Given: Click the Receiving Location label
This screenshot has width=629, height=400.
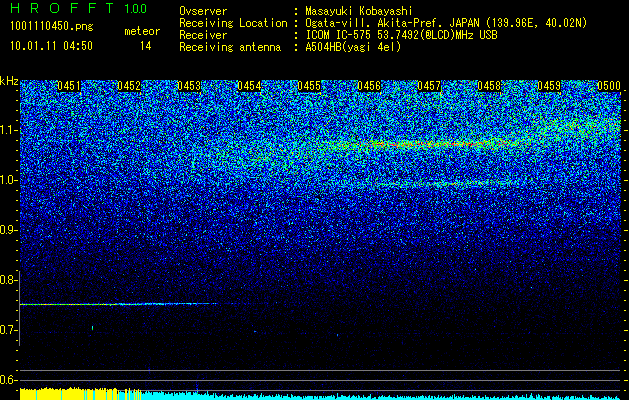Looking at the screenshot, I should pyautogui.click(x=233, y=23).
